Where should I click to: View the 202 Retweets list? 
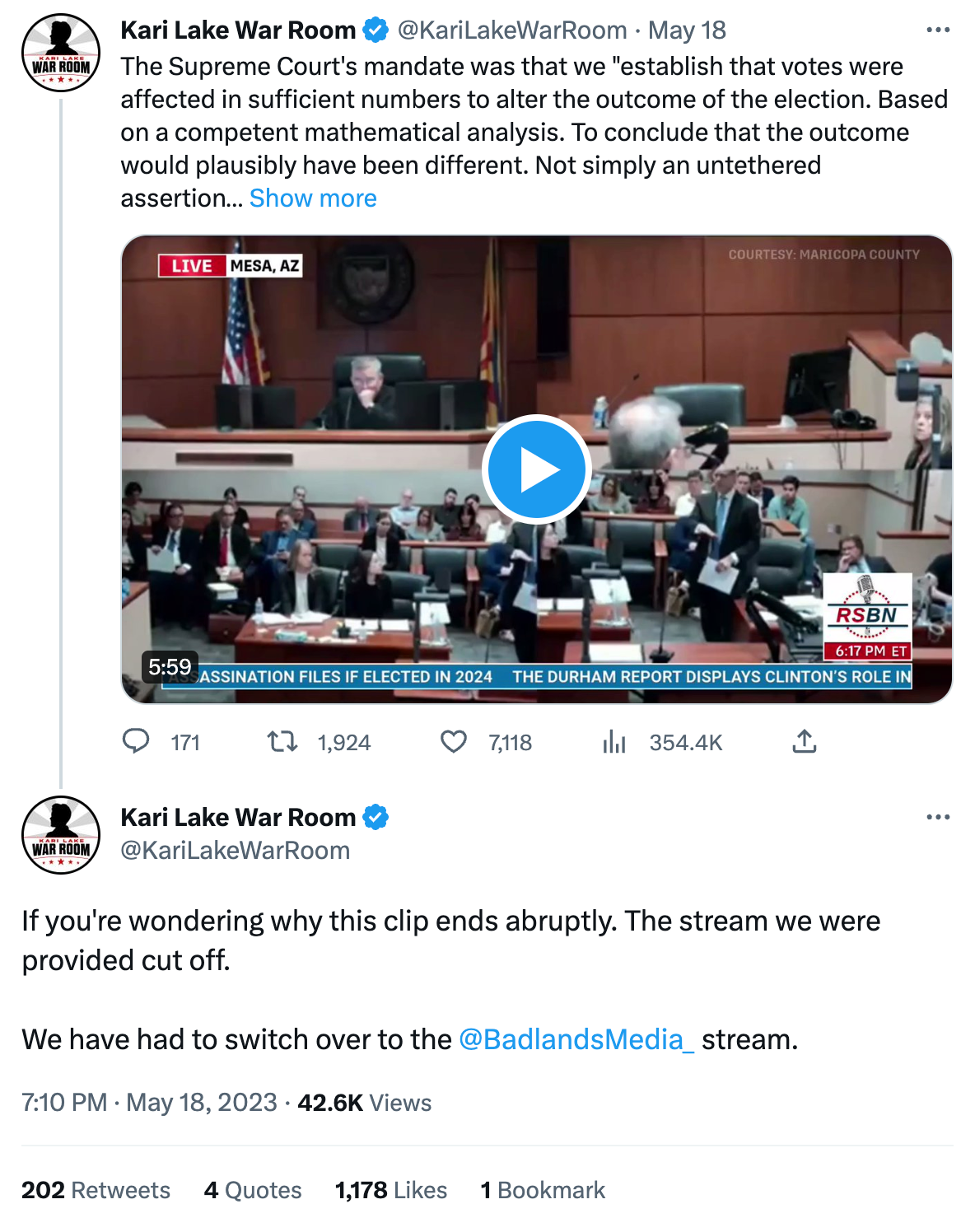pyautogui.click(x=96, y=1190)
